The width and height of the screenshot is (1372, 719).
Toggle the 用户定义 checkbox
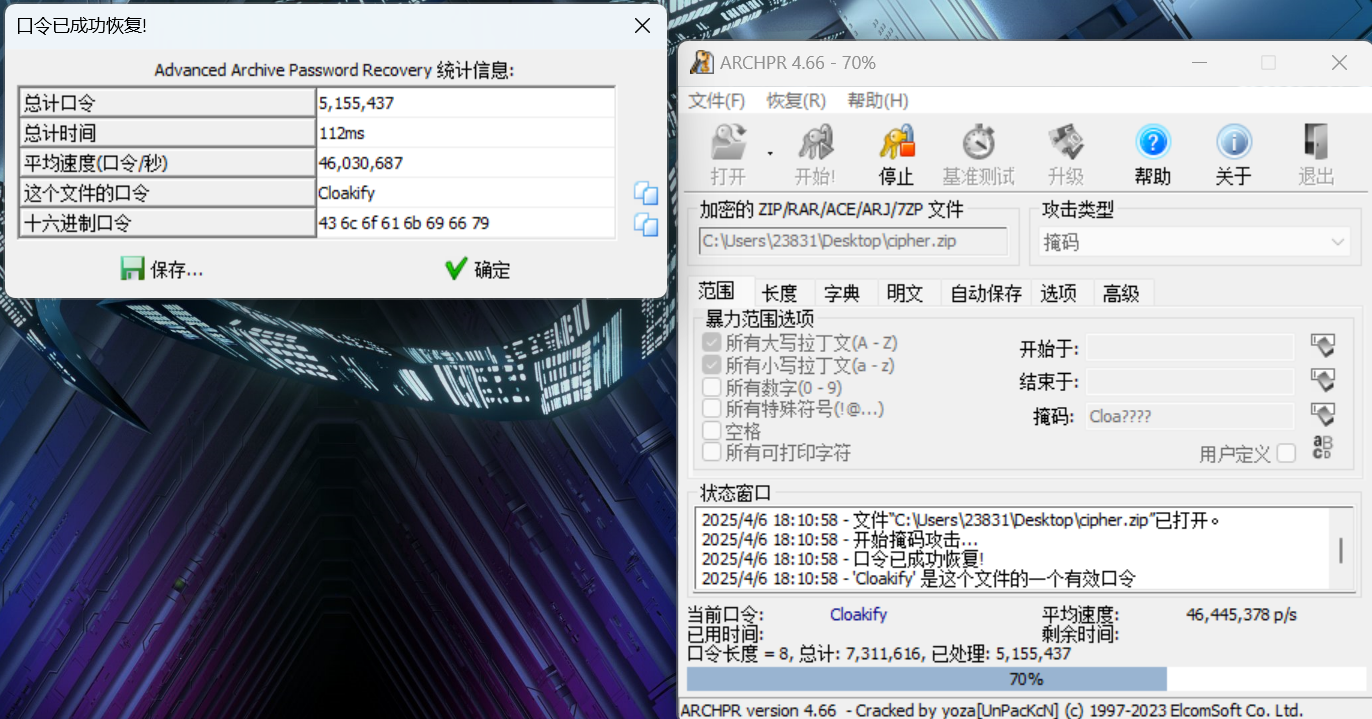(1286, 454)
